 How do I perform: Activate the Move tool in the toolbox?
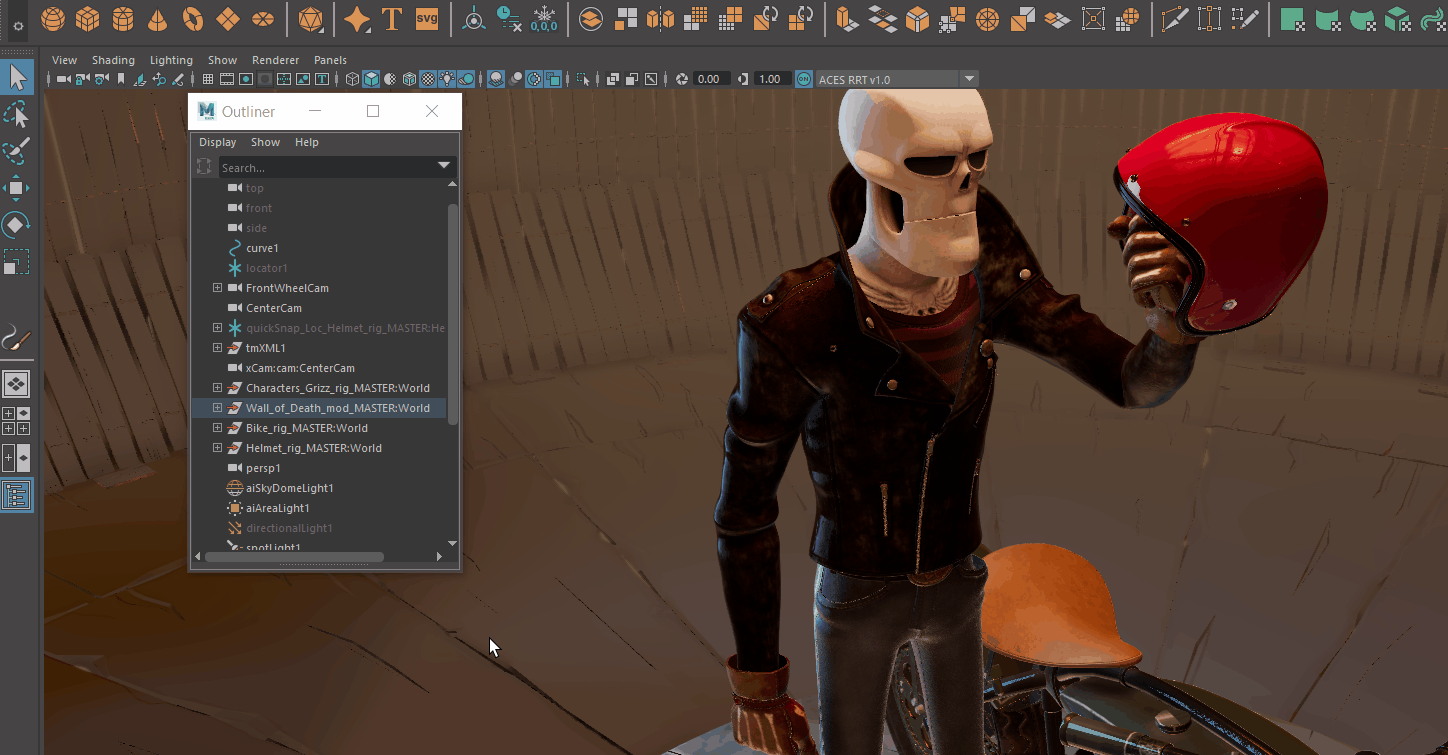[x=17, y=188]
